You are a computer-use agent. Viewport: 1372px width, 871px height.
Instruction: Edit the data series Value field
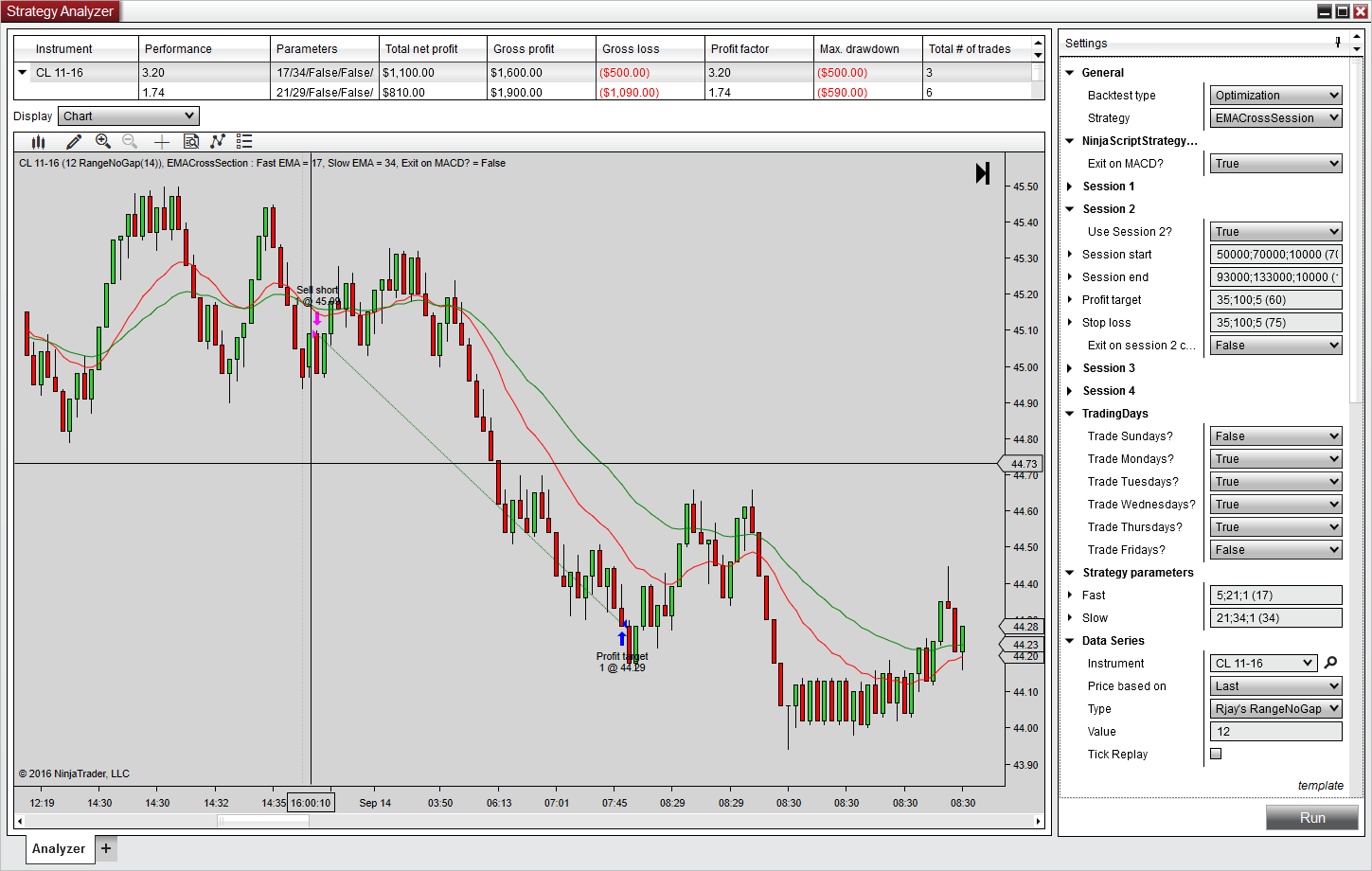click(x=1276, y=732)
